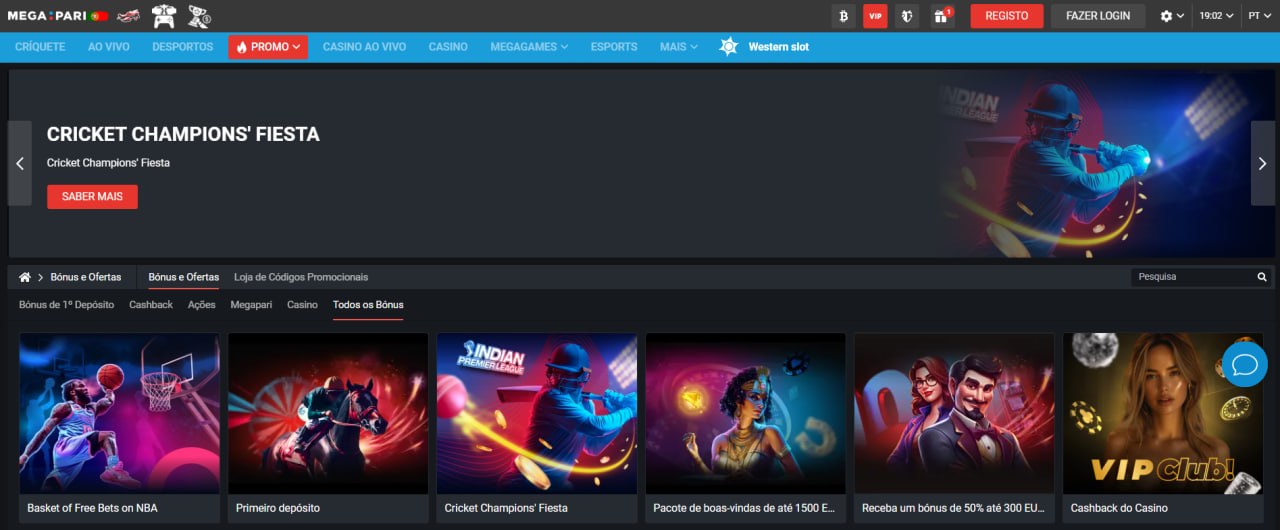Screen dimensions: 1280x530
Task: Go to the next banner slide
Action: click(x=1262, y=164)
